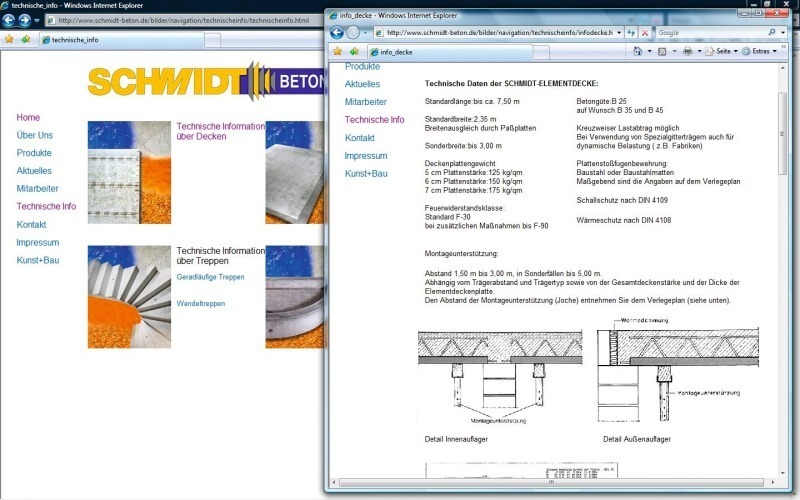This screenshot has width=800, height=500.
Task: Open recent pages dropdown in info_decke window
Action: (365, 33)
